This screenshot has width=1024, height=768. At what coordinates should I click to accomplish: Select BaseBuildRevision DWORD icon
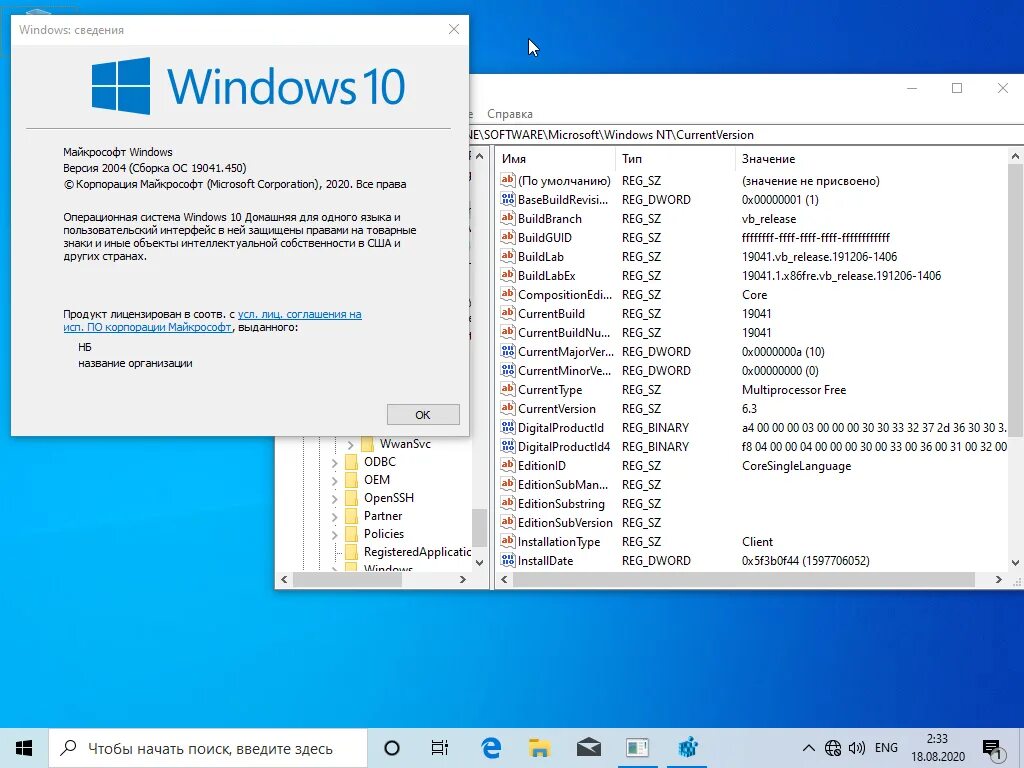507,199
